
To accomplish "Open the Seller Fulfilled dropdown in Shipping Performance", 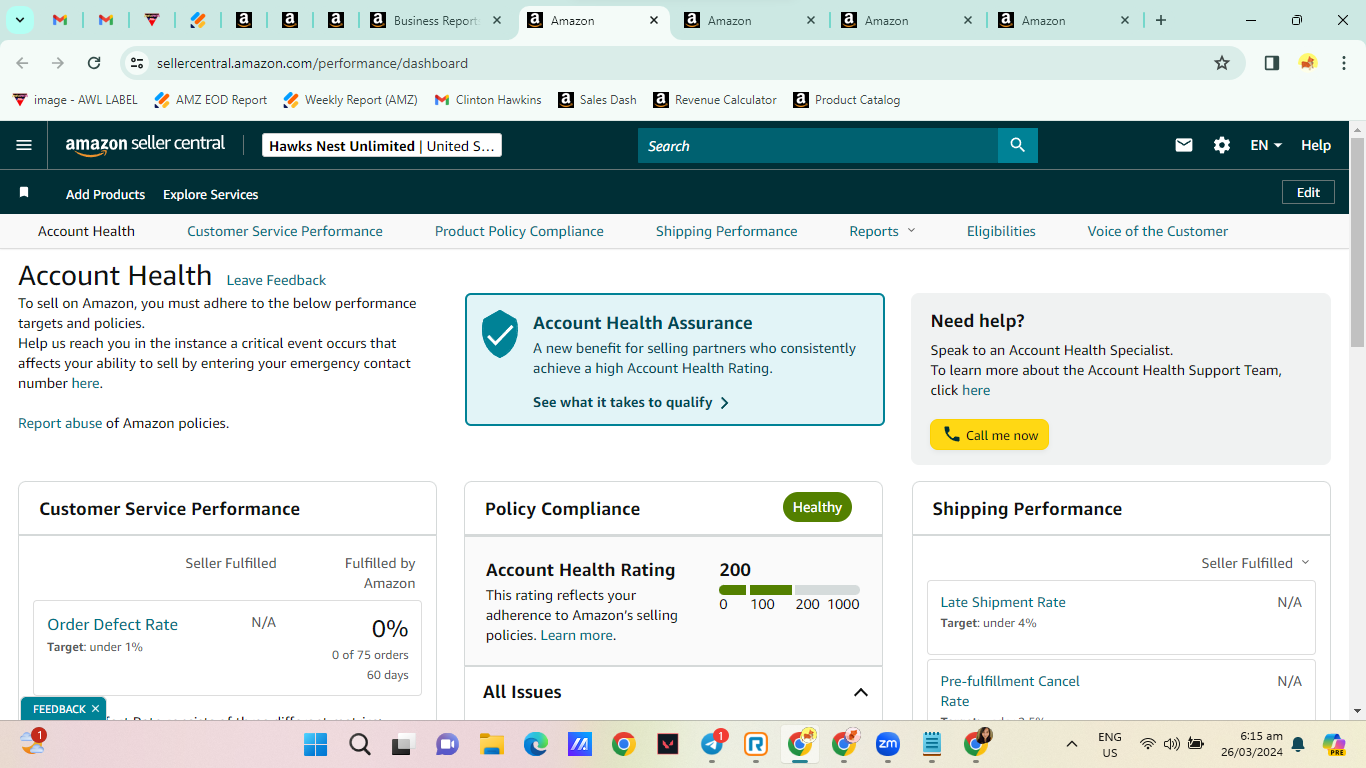I will 1255,563.
